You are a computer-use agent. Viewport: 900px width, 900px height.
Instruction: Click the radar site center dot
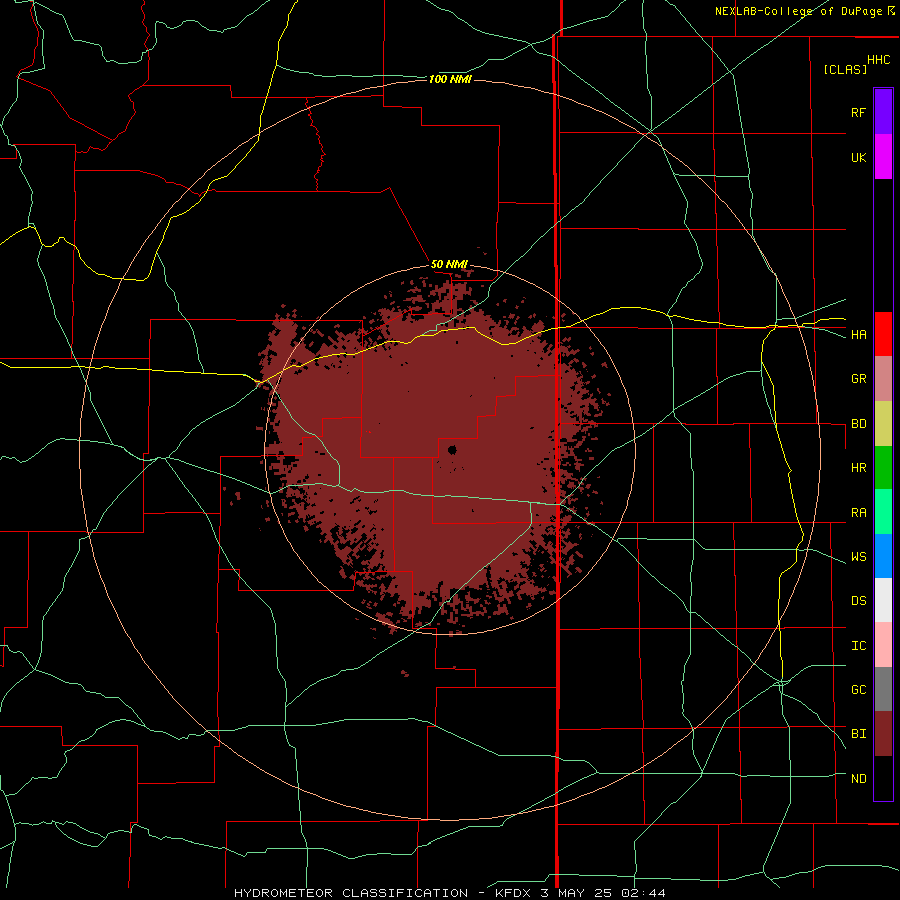[x=452, y=449]
